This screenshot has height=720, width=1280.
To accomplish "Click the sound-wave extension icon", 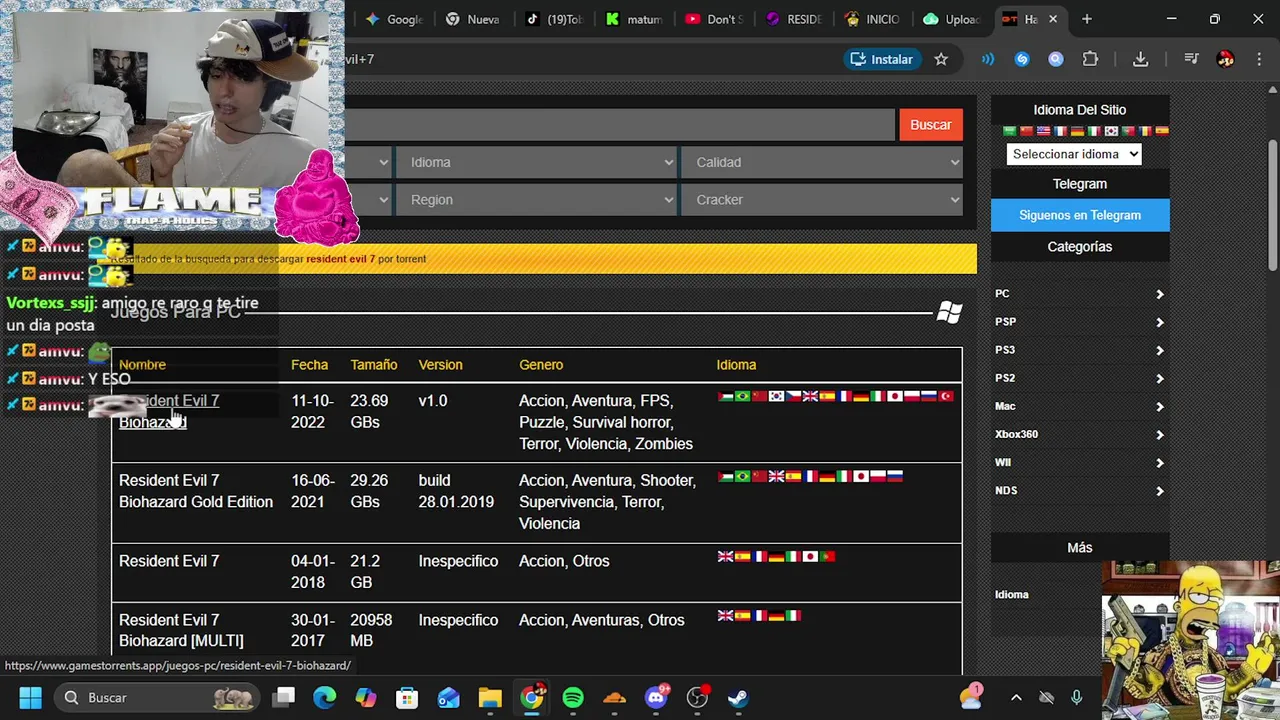I will click(988, 59).
